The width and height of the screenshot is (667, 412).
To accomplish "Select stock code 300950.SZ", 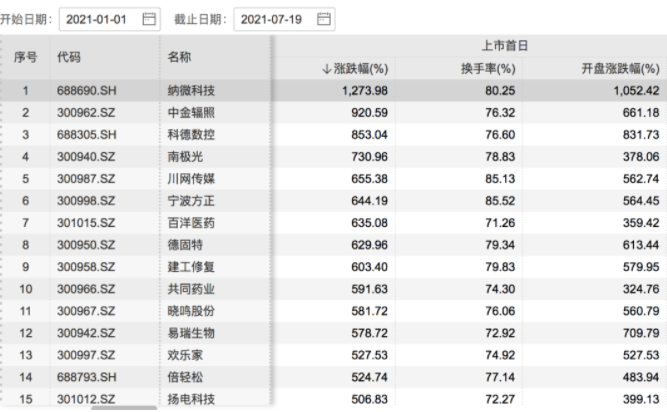I will 86,245.
